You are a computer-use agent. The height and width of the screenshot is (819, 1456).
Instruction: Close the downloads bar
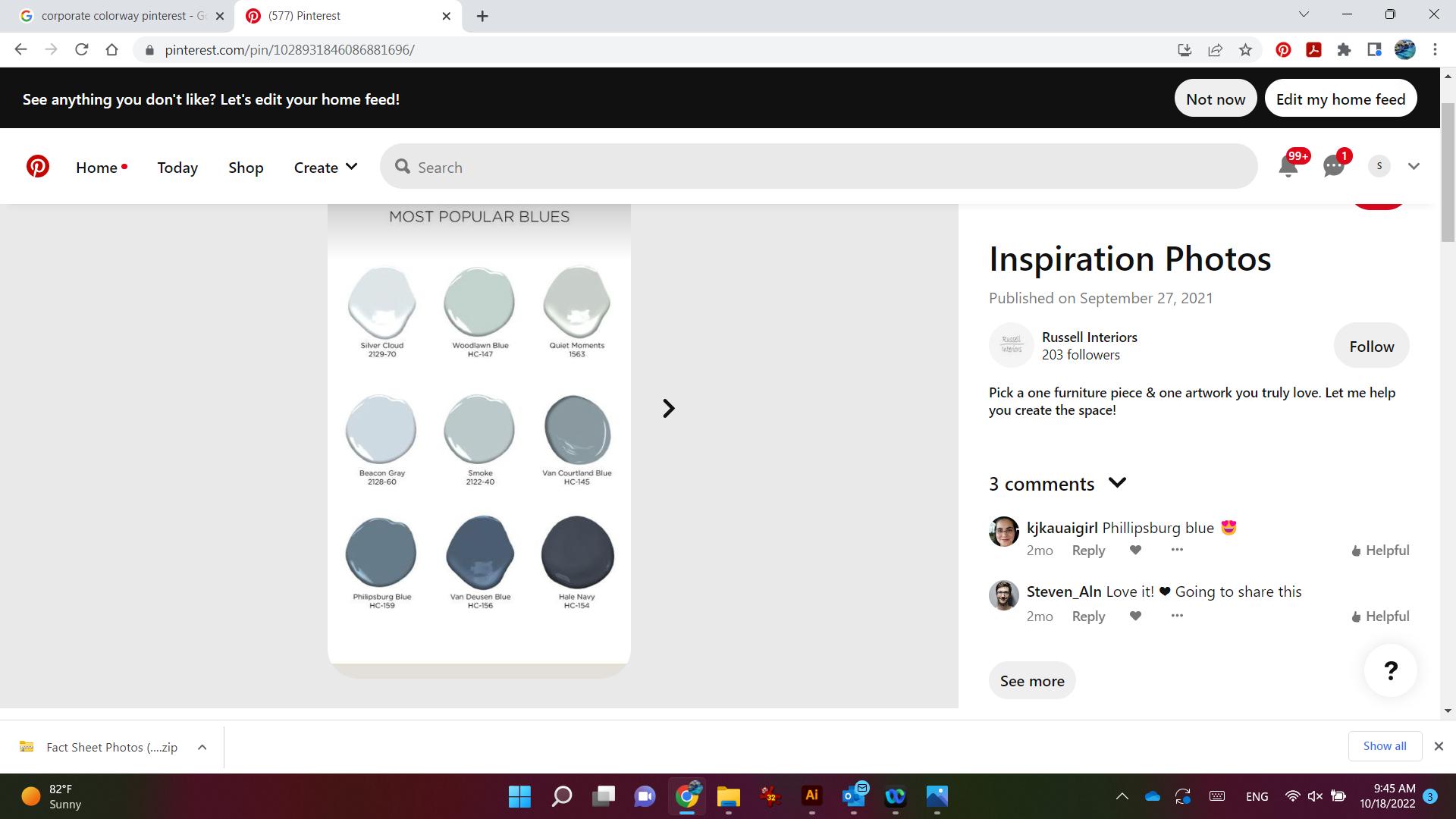click(x=1439, y=746)
